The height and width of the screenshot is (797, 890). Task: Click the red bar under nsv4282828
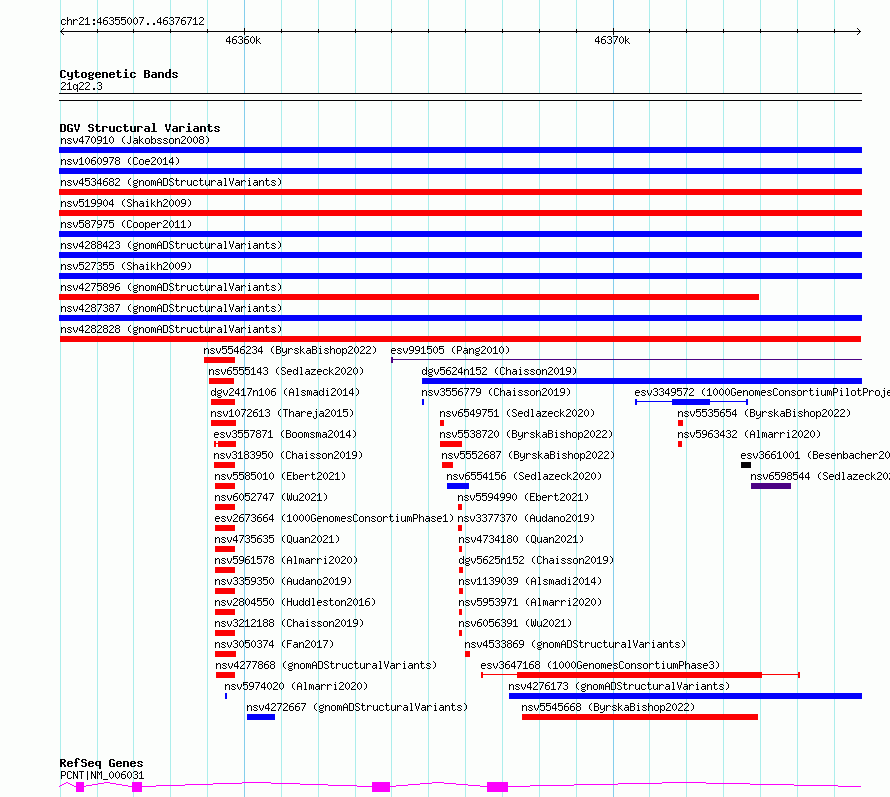click(x=460, y=339)
